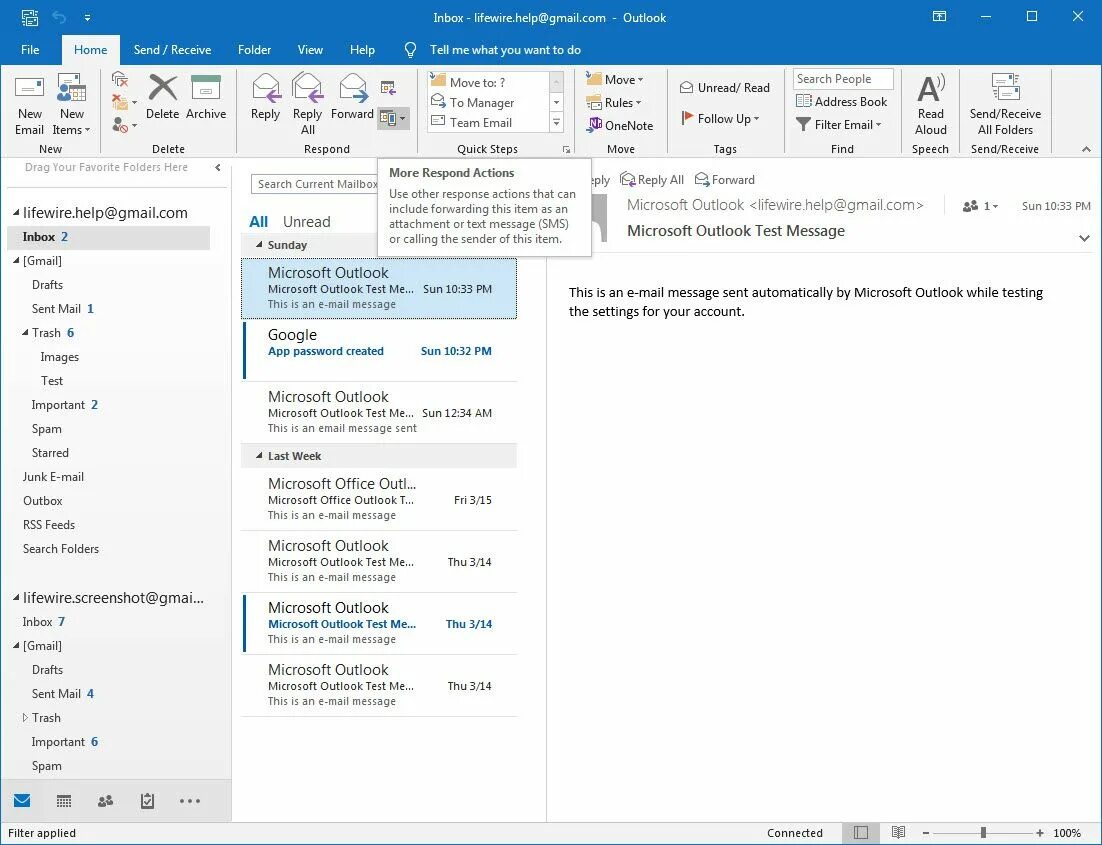Collapse the Trash 6 folder

25,333
